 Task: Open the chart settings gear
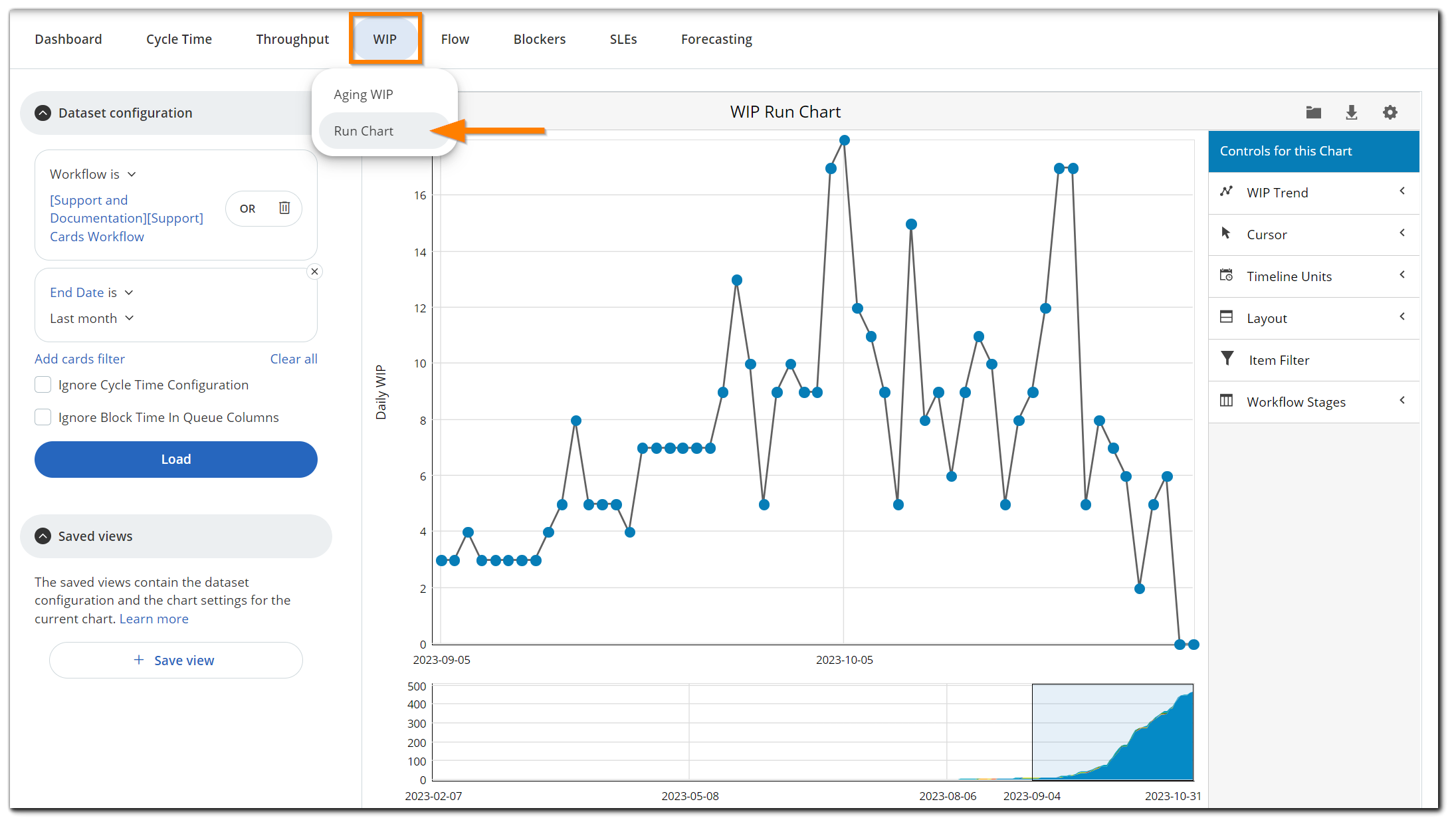(1390, 112)
